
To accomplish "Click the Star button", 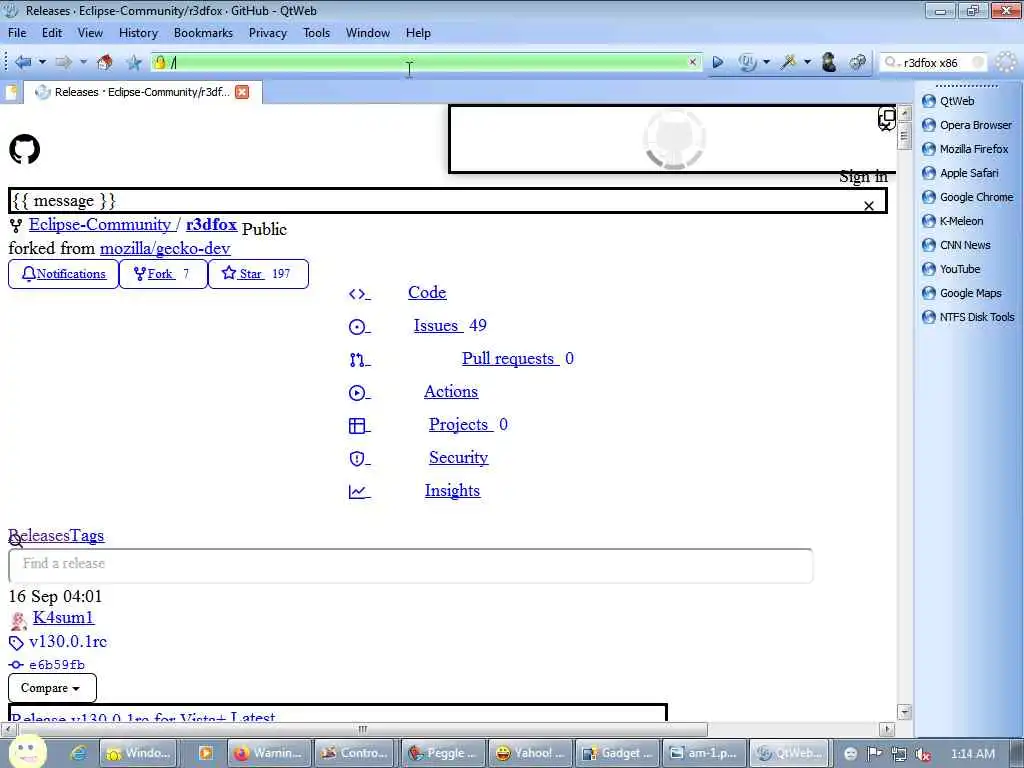I will (258, 274).
